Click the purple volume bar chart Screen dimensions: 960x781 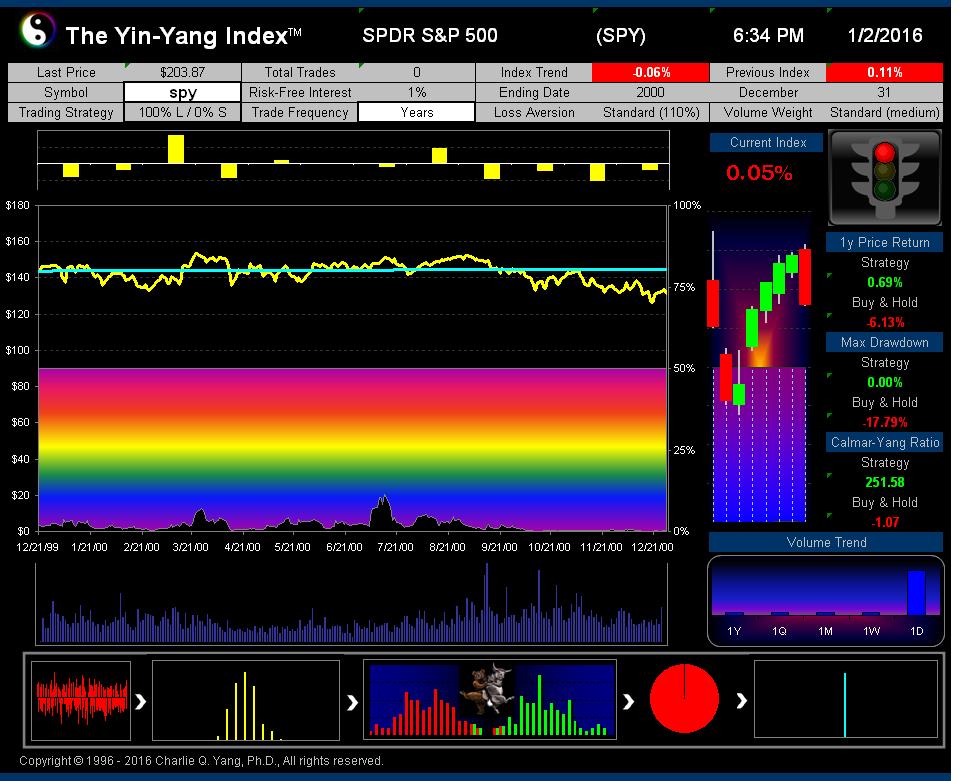[x=351, y=604]
